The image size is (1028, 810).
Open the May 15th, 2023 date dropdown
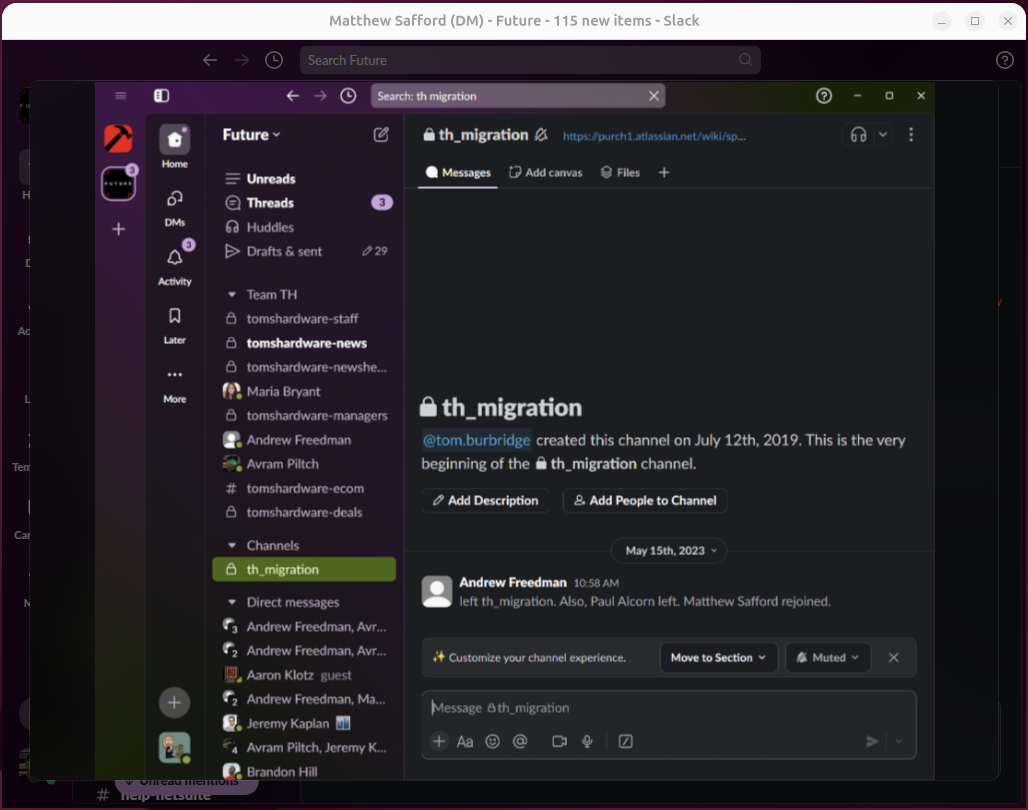coord(669,550)
